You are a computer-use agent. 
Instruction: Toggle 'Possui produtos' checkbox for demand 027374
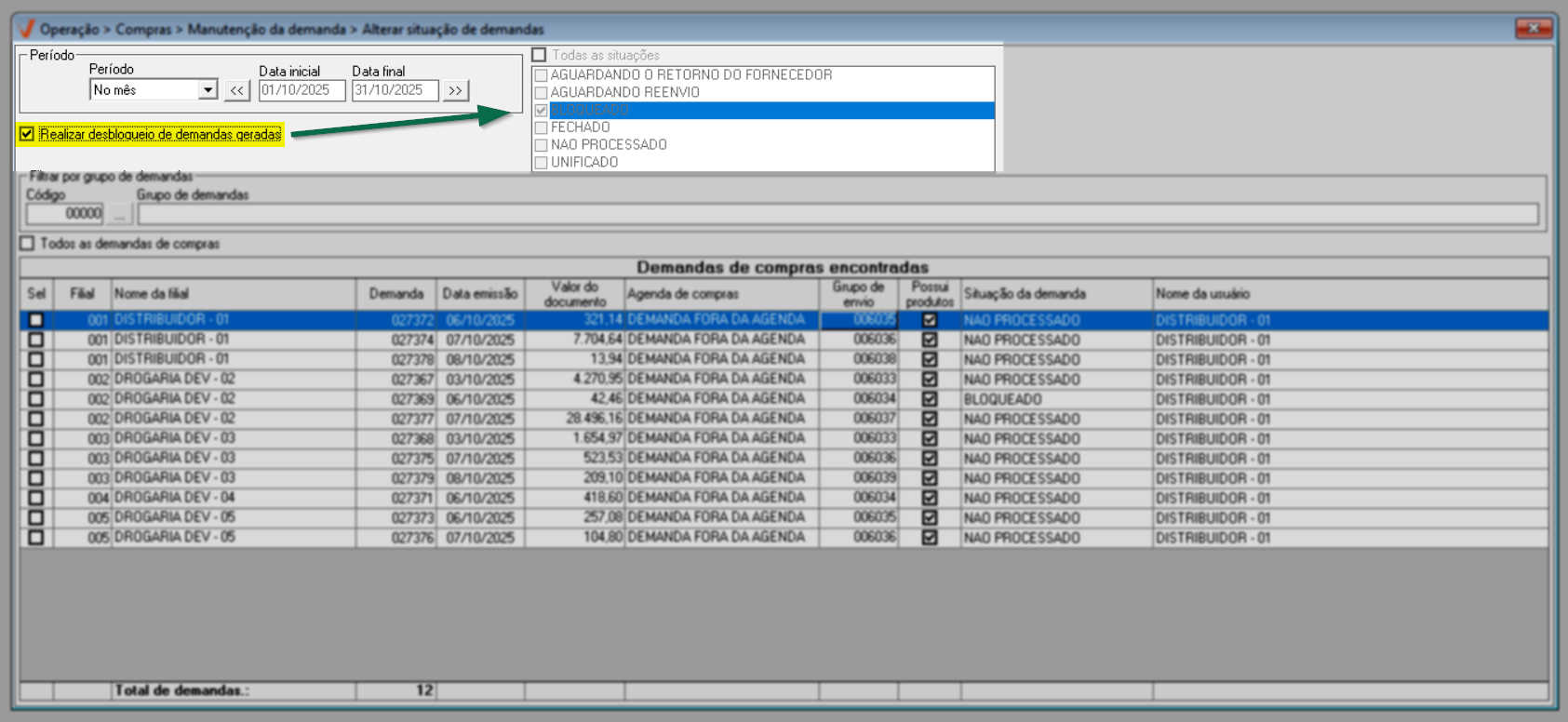930,340
